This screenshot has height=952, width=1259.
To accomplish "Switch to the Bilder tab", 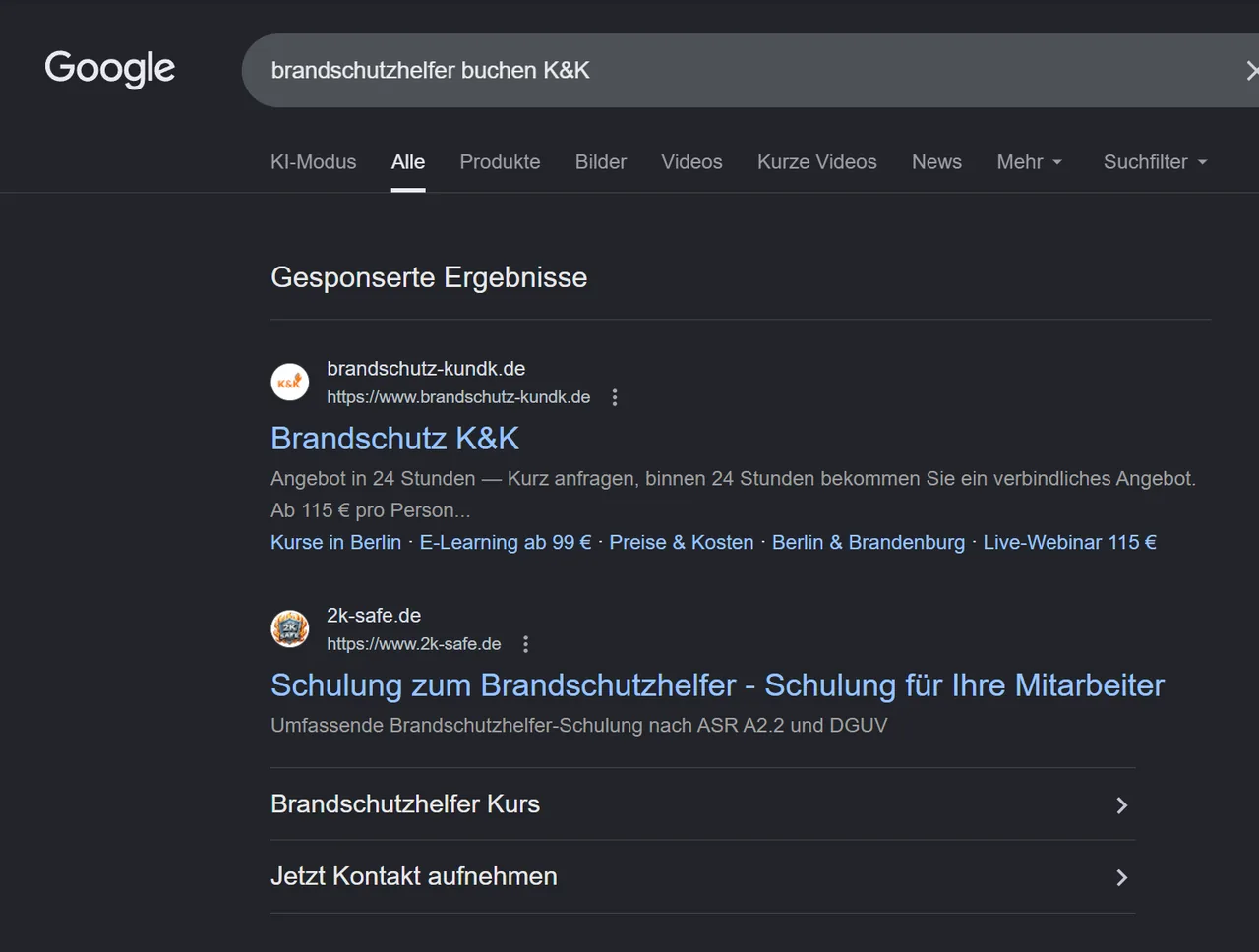I will 601,162.
